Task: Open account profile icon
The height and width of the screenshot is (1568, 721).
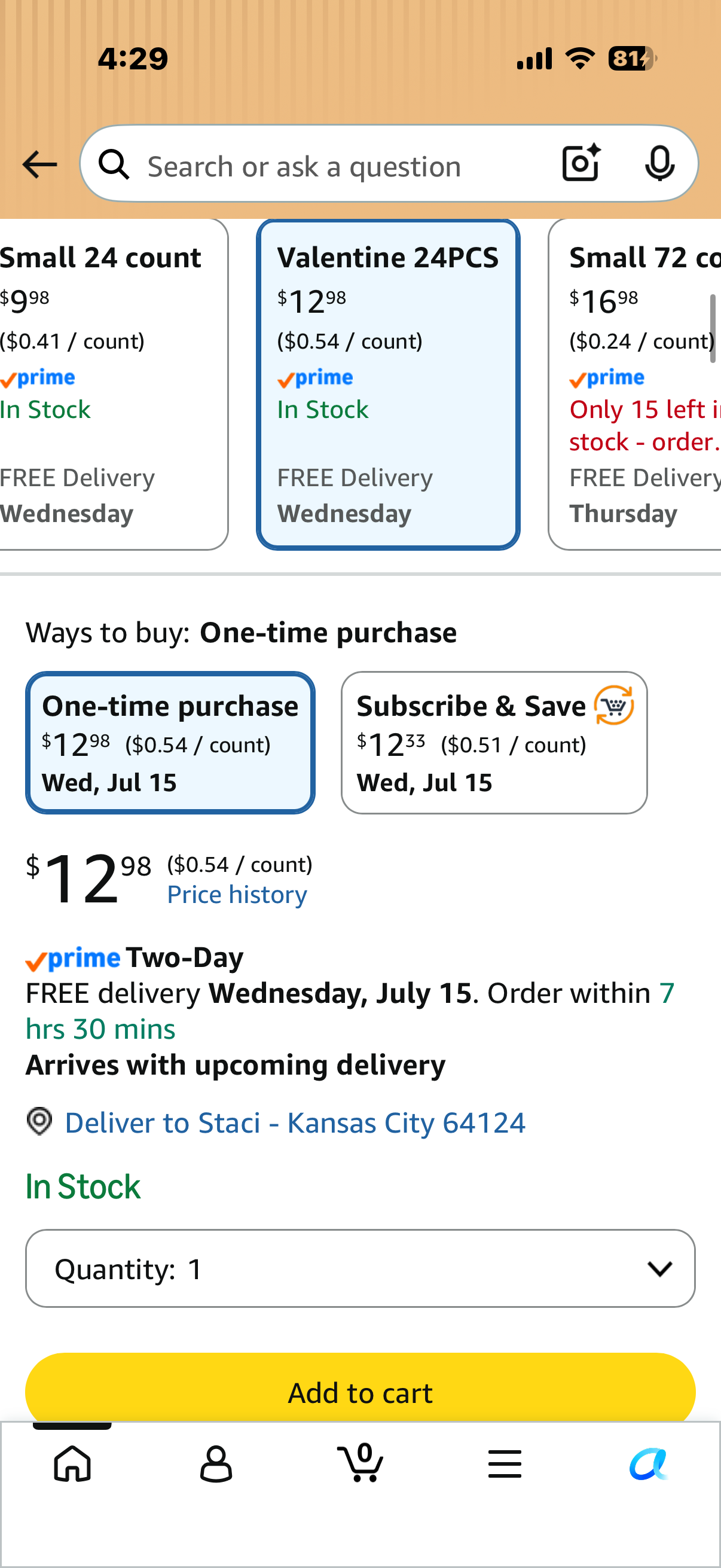Action: pyautogui.click(x=216, y=1463)
